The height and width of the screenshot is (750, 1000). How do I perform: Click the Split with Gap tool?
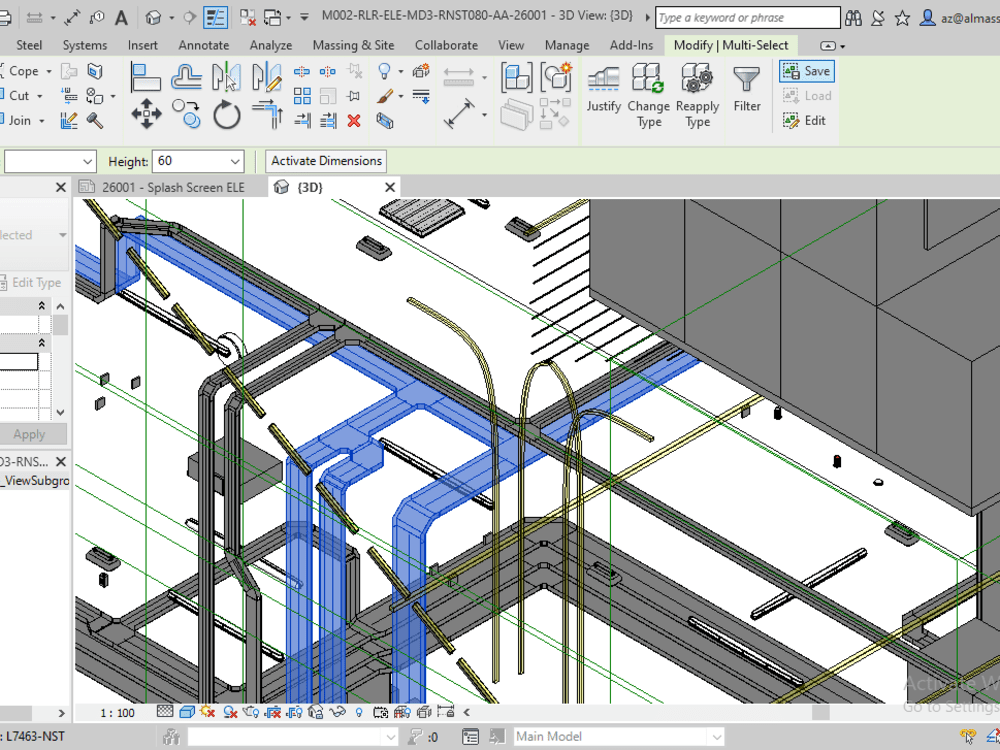(x=328, y=71)
